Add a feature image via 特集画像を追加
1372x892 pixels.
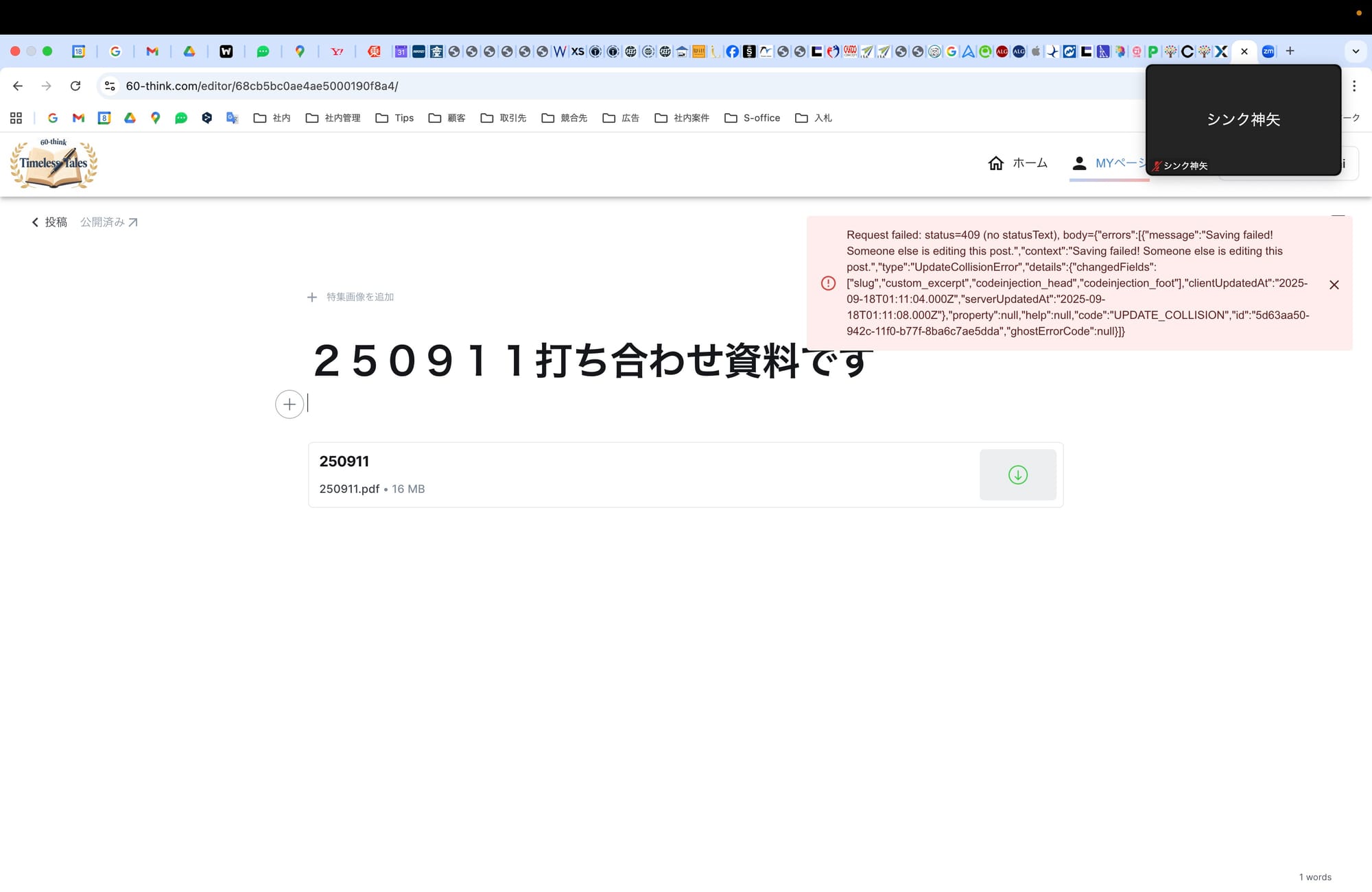[x=351, y=297]
